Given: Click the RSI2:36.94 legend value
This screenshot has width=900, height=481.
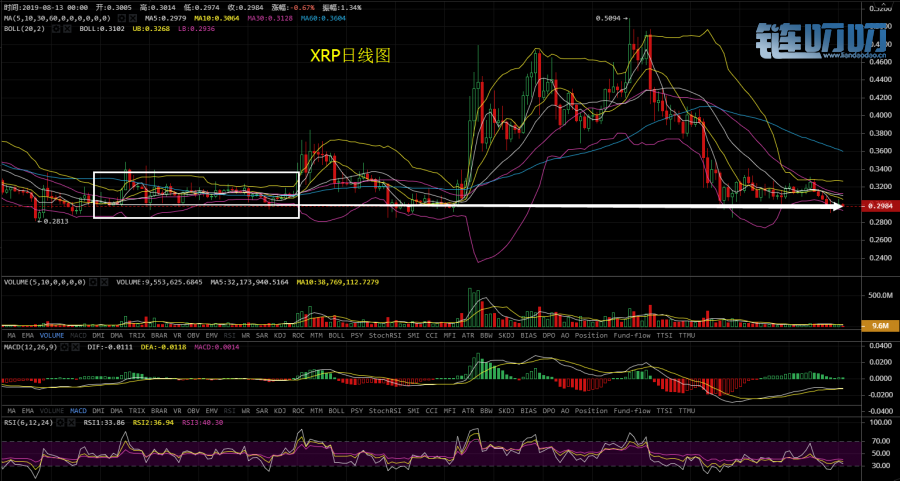Looking at the screenshot, I should click(154, 422).
